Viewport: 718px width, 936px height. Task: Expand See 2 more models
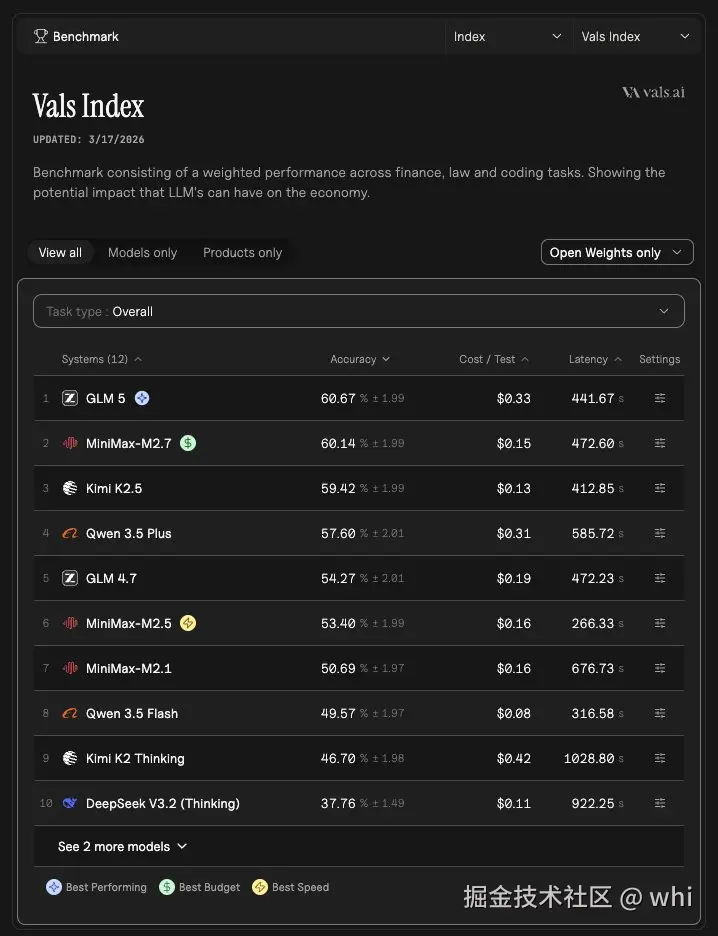pyautogui.click(x=123, y=847)
